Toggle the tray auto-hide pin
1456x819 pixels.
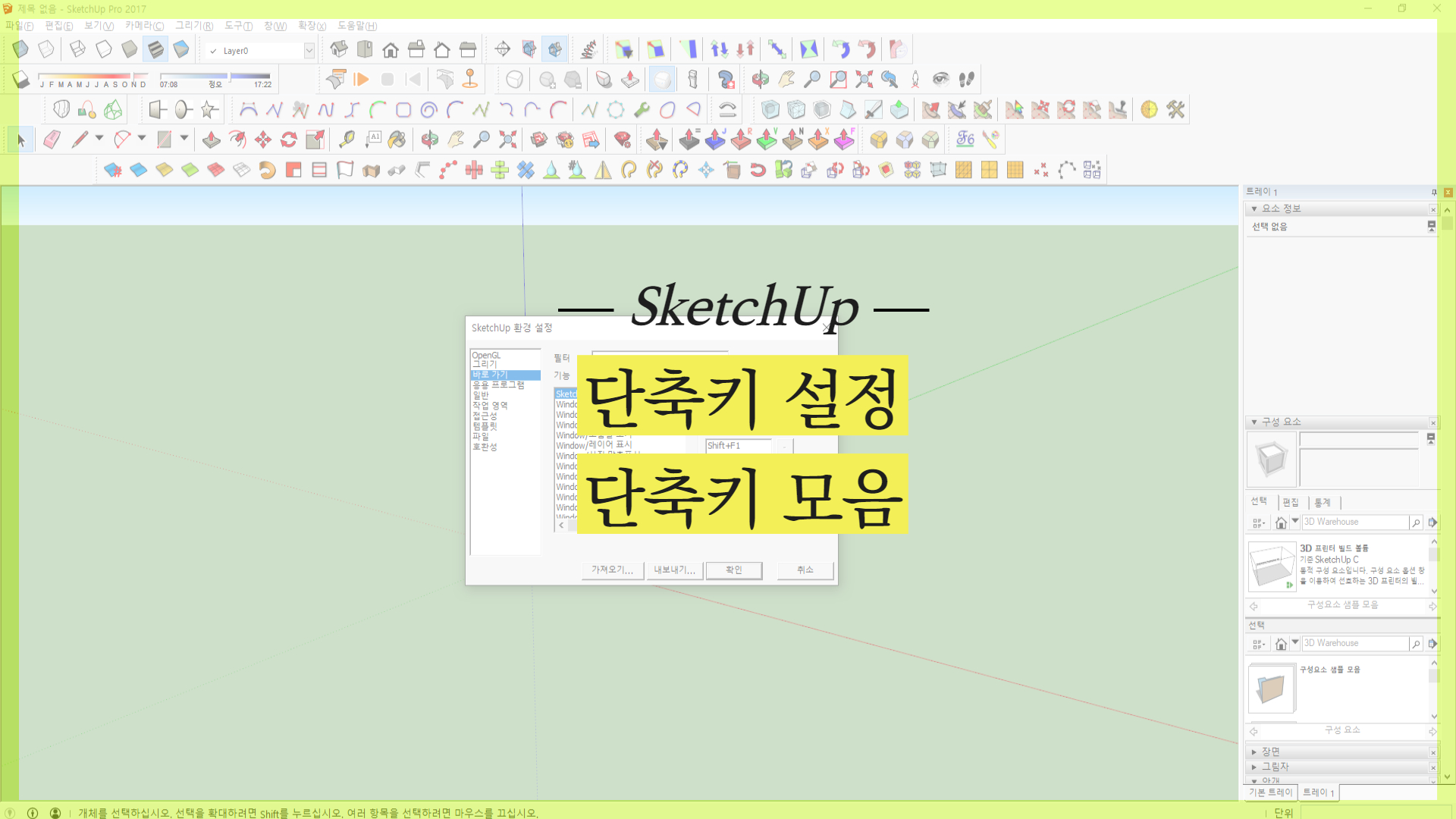click(x=1433, y=192)
